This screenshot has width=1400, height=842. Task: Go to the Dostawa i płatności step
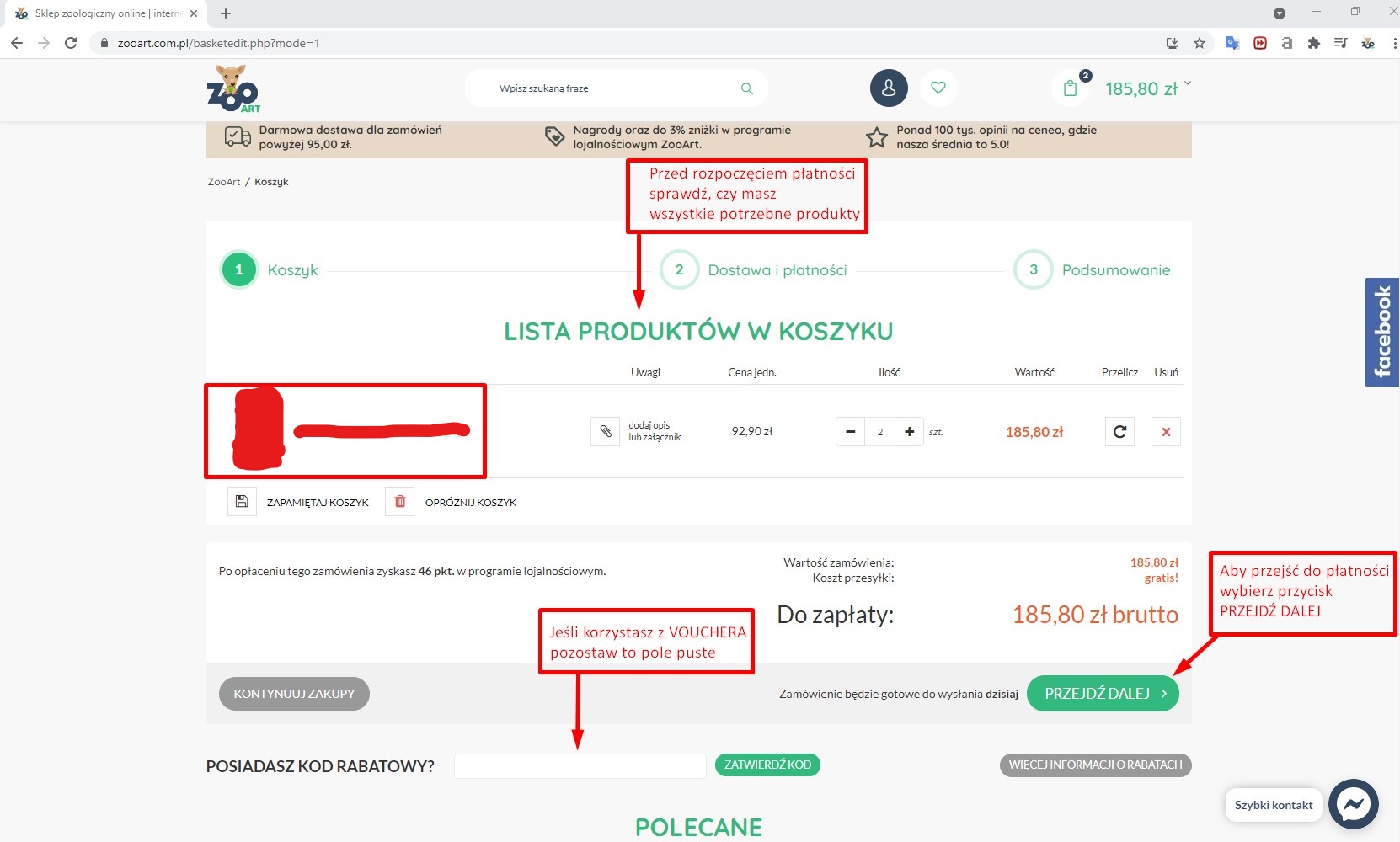[776, 270]
